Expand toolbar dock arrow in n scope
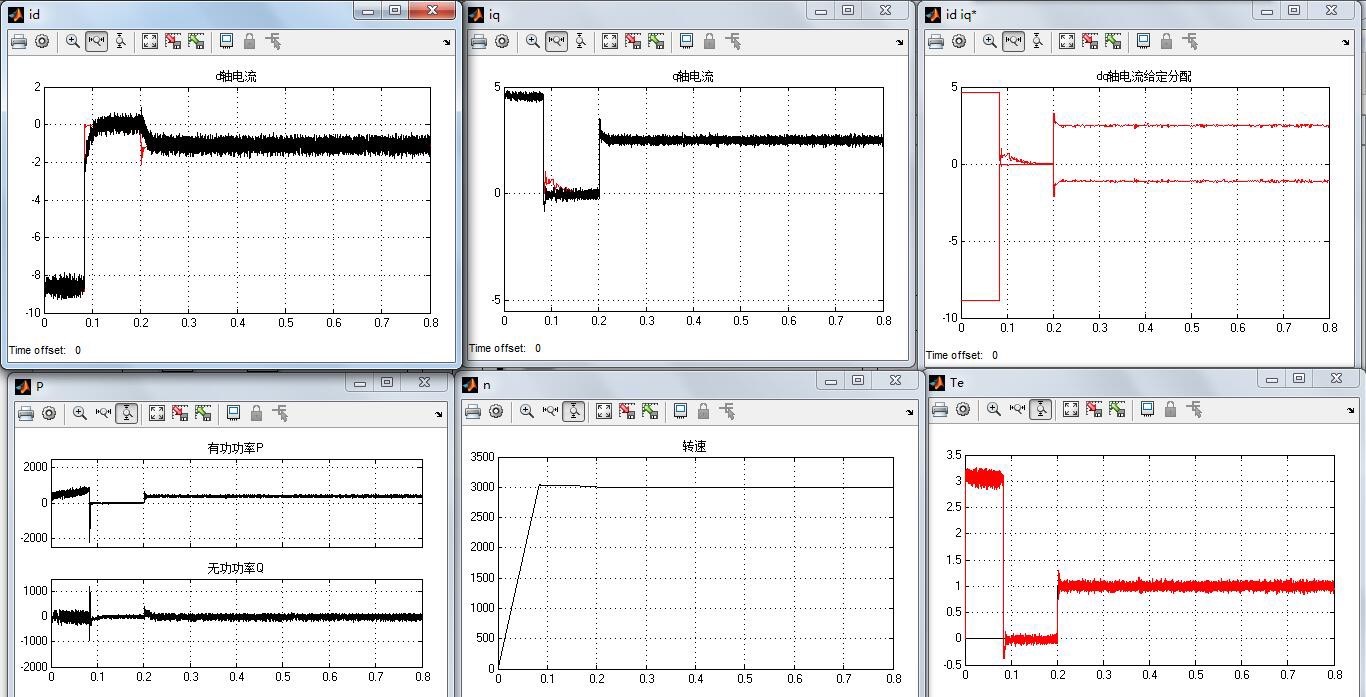This screenshot has width=1366, height=697. [910, 412]
